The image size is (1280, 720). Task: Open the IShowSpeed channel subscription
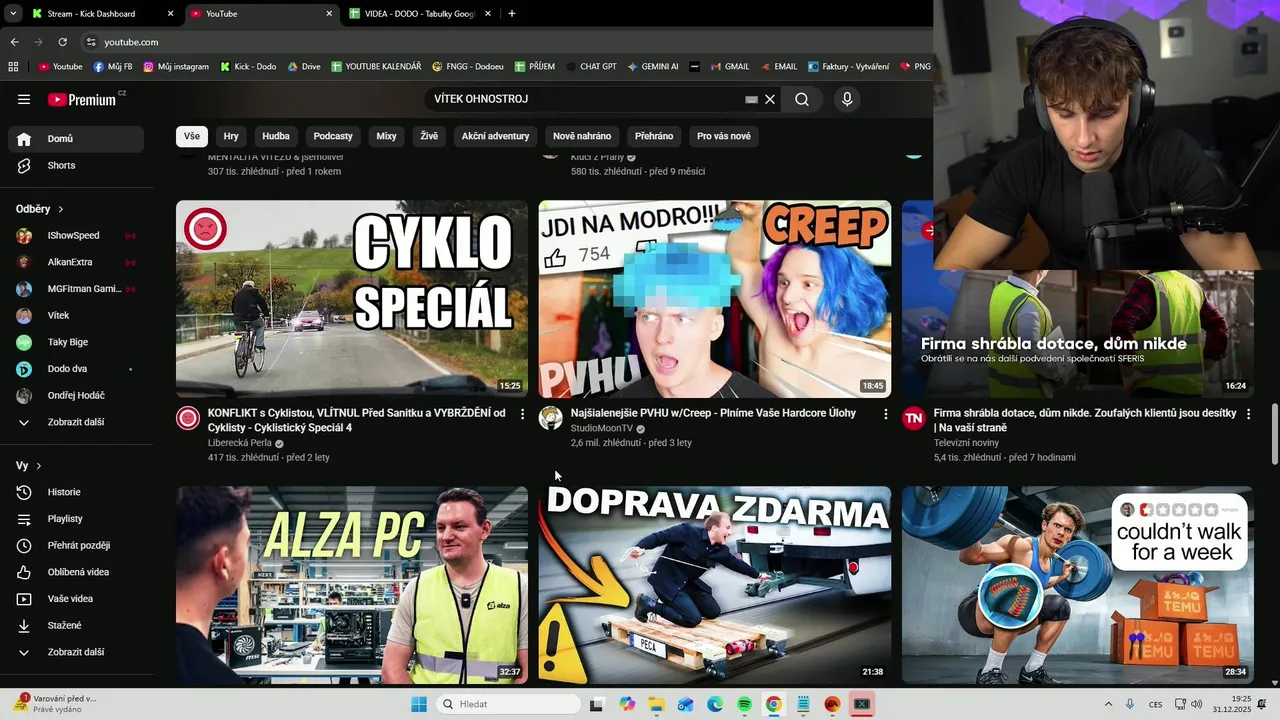(x=76, y=235)
